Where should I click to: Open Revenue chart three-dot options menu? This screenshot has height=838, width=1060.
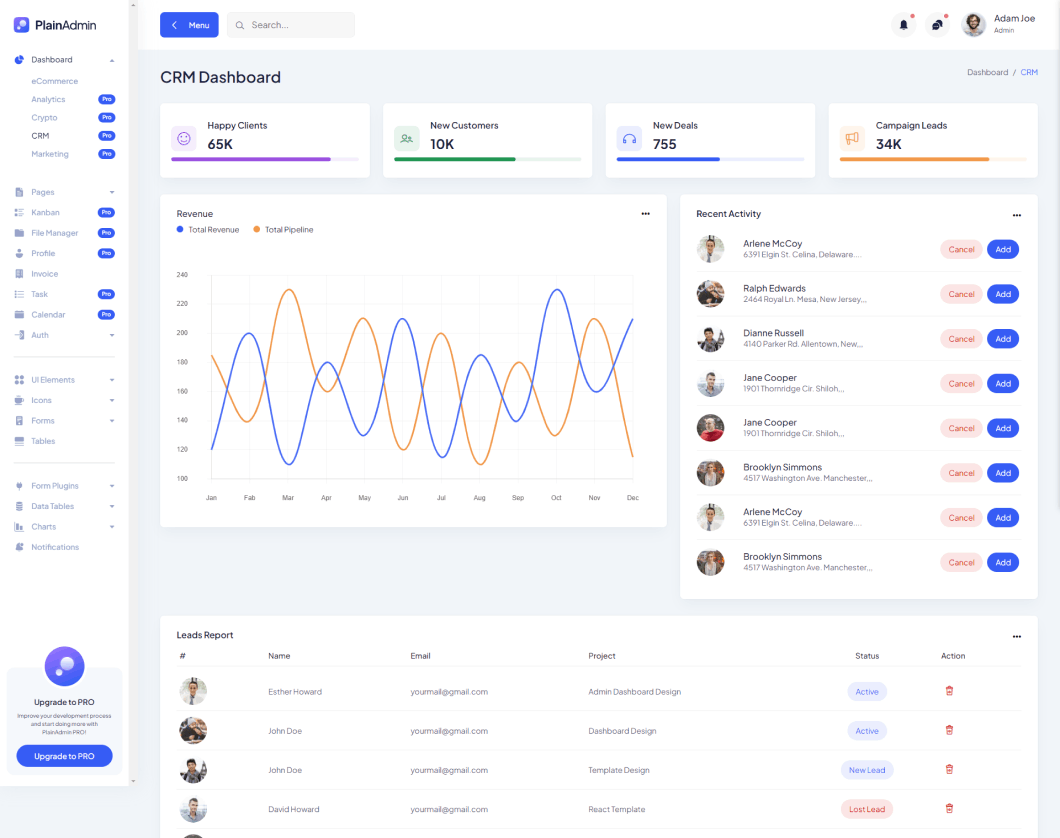(645, 214)
